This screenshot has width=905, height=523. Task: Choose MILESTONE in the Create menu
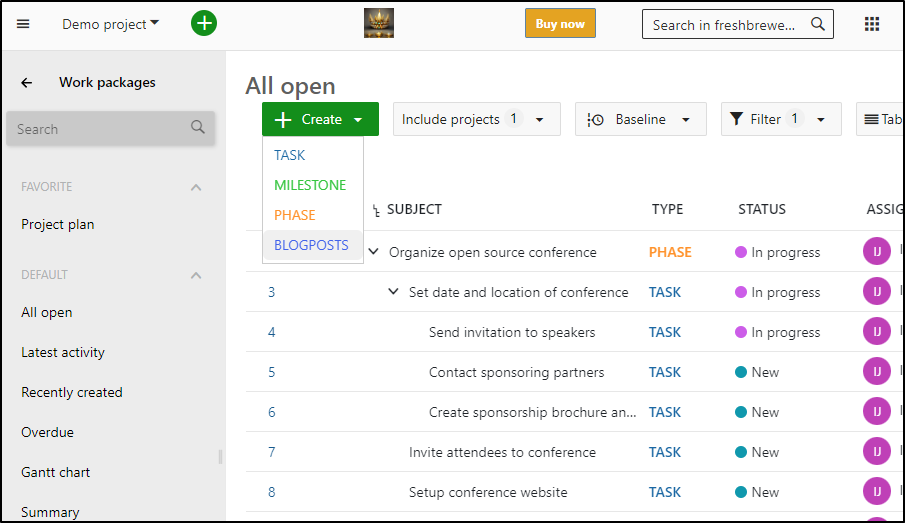tap(310, 185)
